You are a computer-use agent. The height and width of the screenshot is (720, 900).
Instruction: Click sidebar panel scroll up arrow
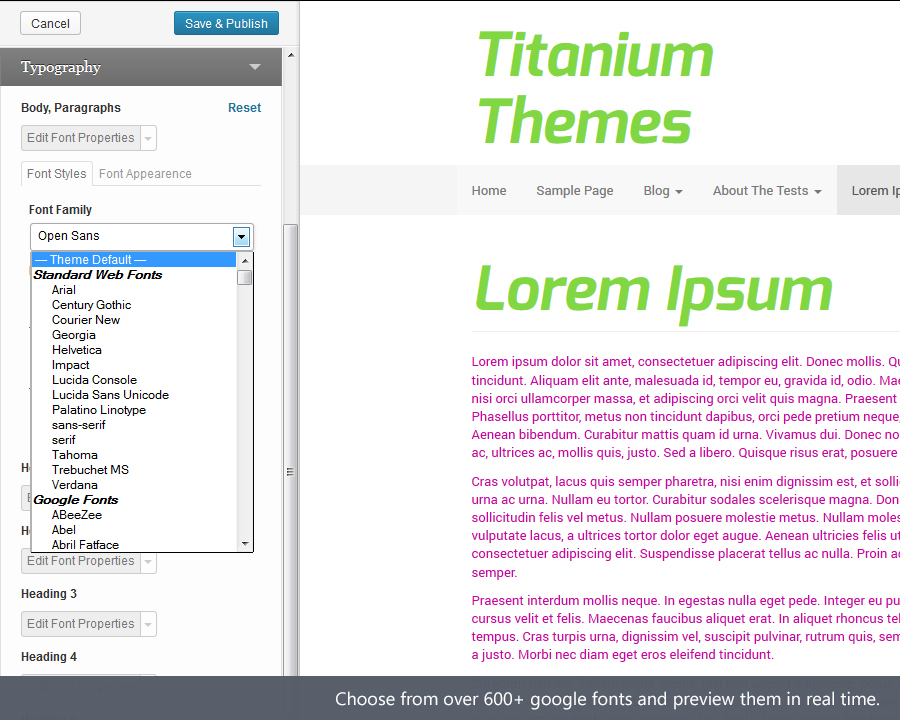click(x=291, y=55)
